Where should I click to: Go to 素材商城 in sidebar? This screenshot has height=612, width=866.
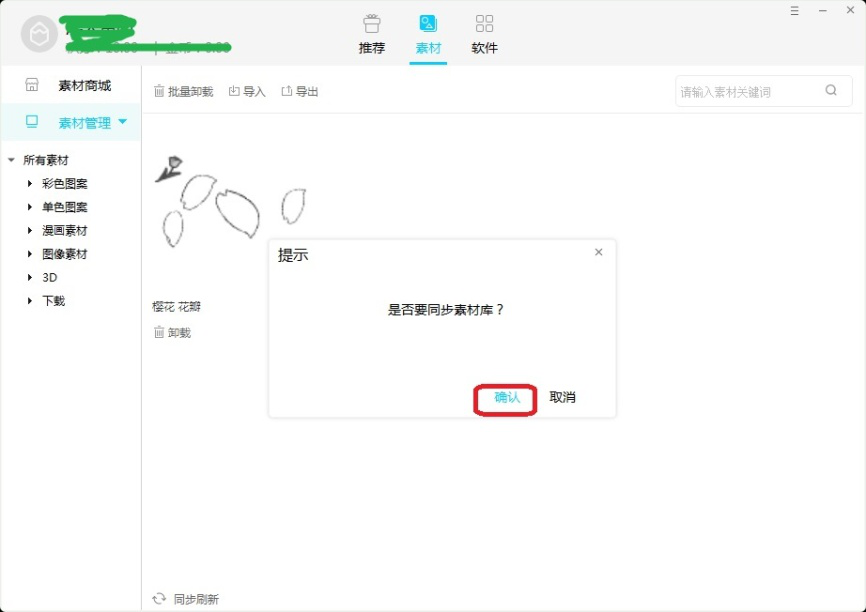71,85
